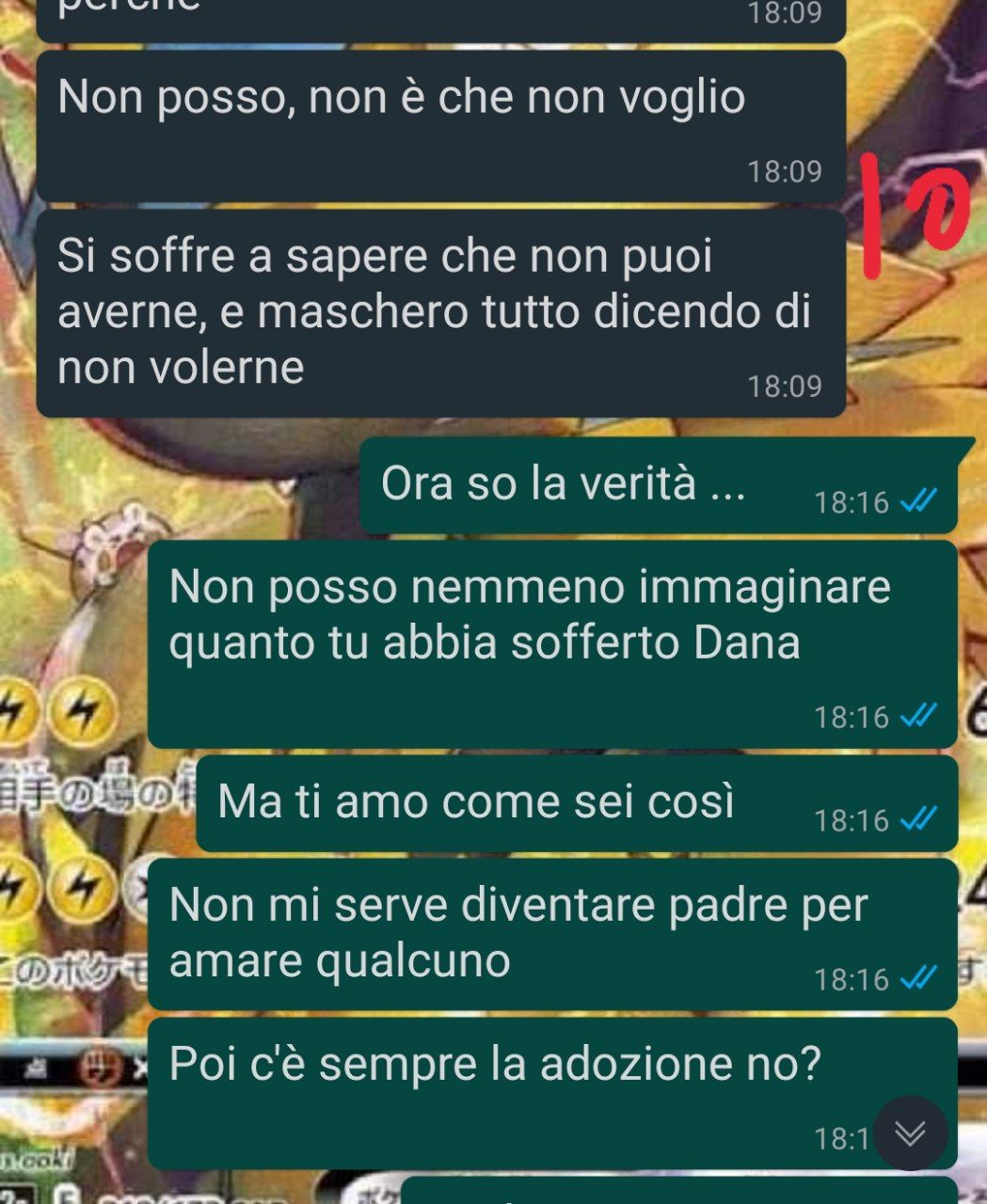Viewport: 987px width, 1204px height.
Task: Tap read receipt ticks on 'Ora so la verità'
Action: (x=918, y=501)
